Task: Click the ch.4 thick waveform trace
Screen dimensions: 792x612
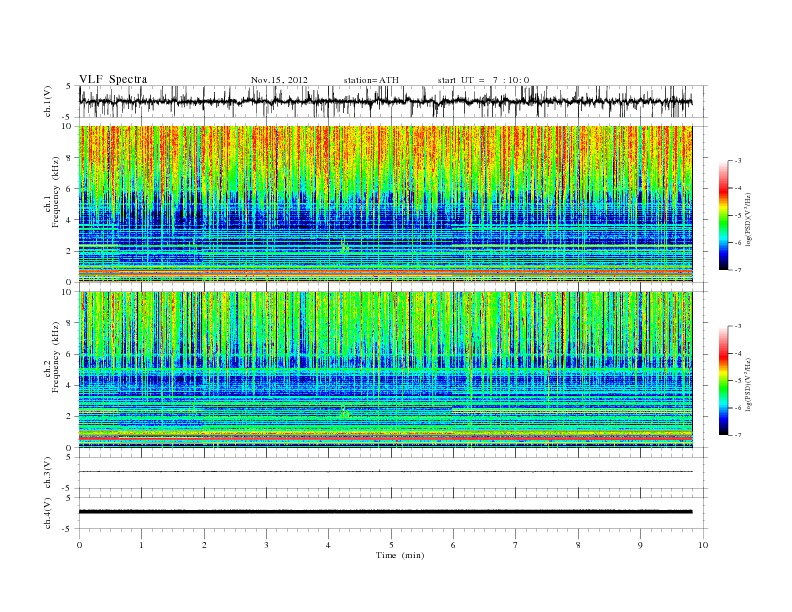Action: coord(385,512)
